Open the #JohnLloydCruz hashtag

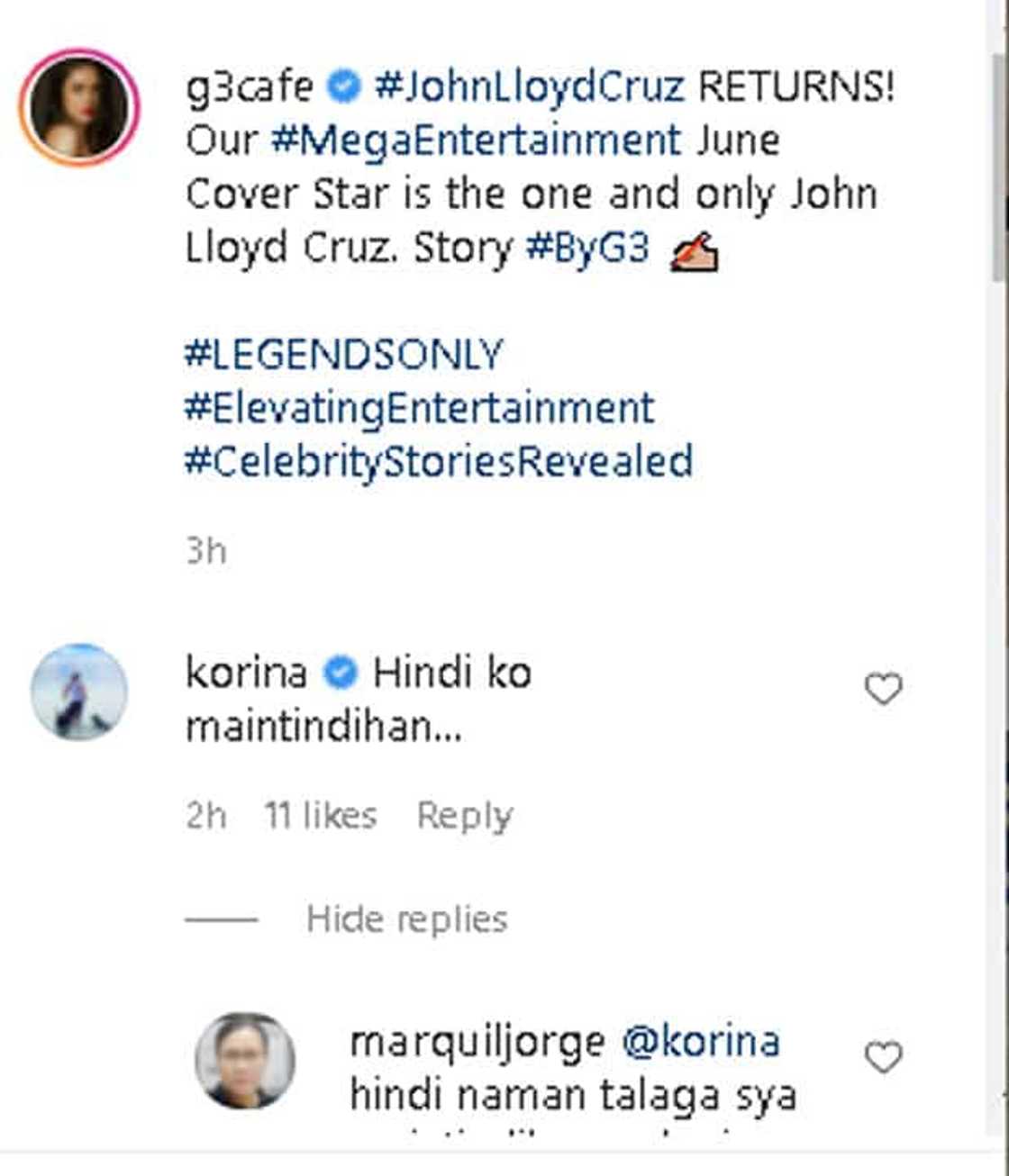tap(530, 87)
